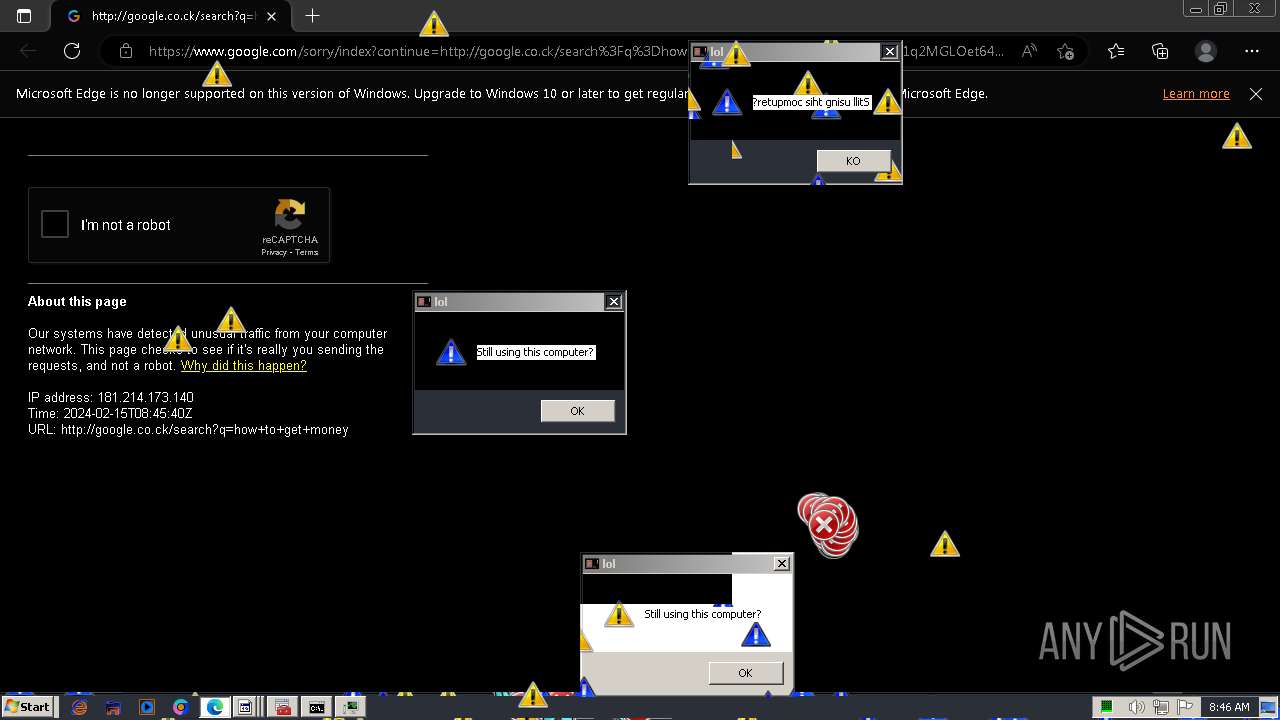Select the google.co.ck search tab
This screenshot has width=1280, height=720.
[170, 16]
